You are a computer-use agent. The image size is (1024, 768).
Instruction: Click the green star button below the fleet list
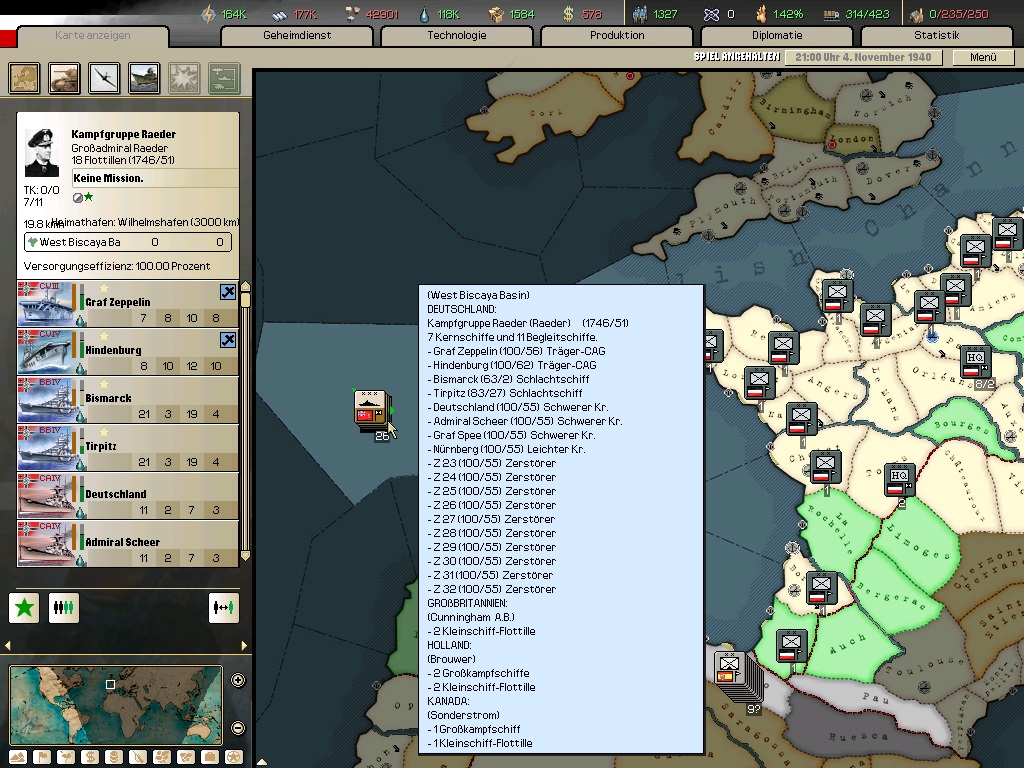(24, 607)
